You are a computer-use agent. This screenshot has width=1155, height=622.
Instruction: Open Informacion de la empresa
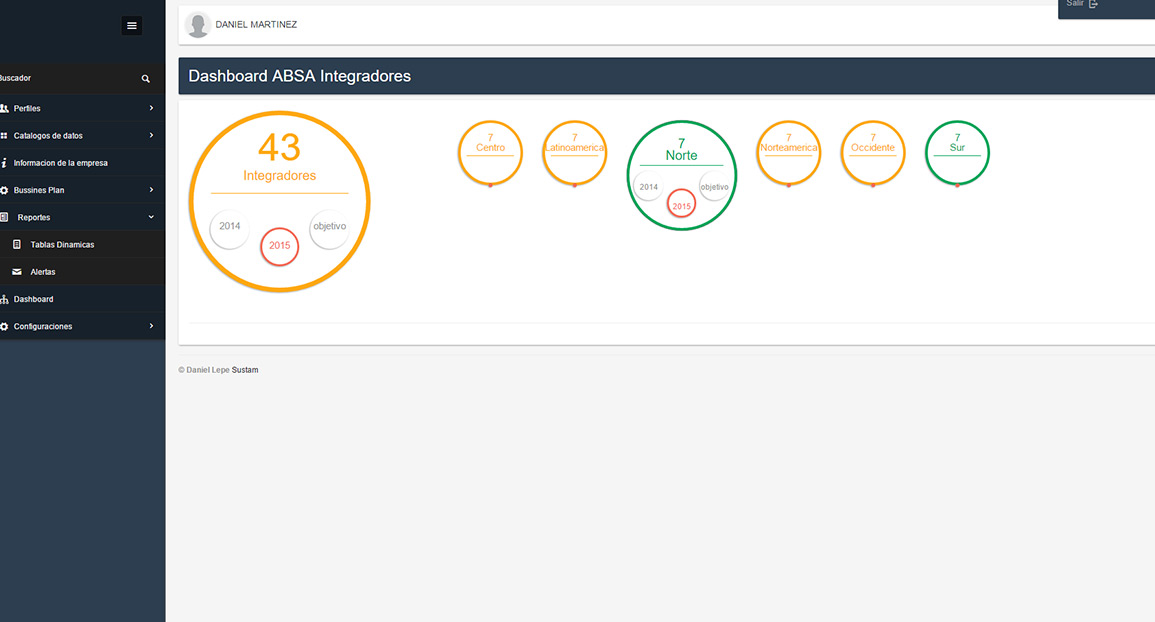pyautogui.click(x=82, y=163)
